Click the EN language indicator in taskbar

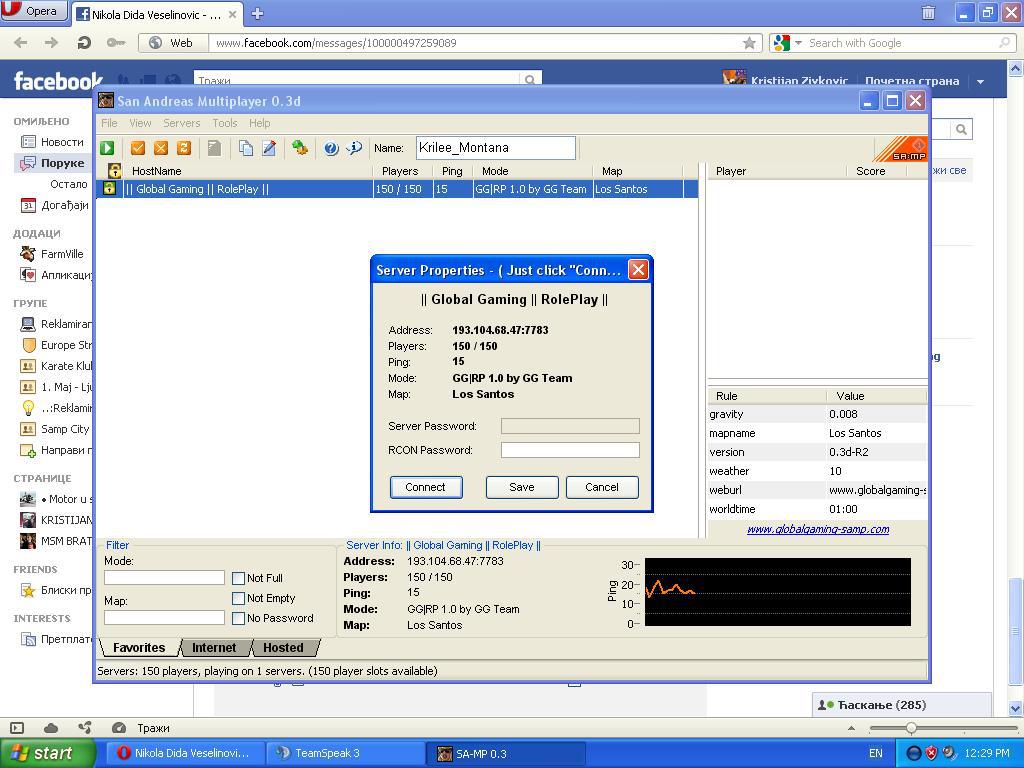coord(876,753)
